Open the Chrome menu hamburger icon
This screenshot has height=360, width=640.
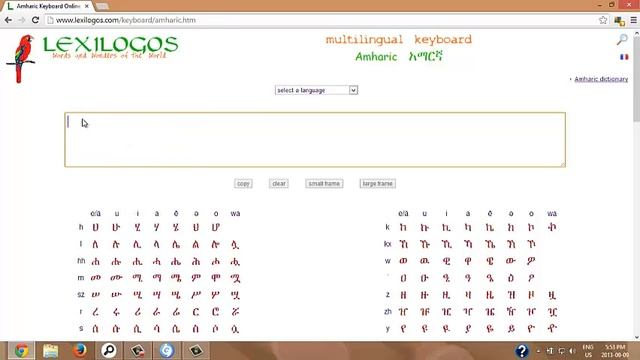633,20
